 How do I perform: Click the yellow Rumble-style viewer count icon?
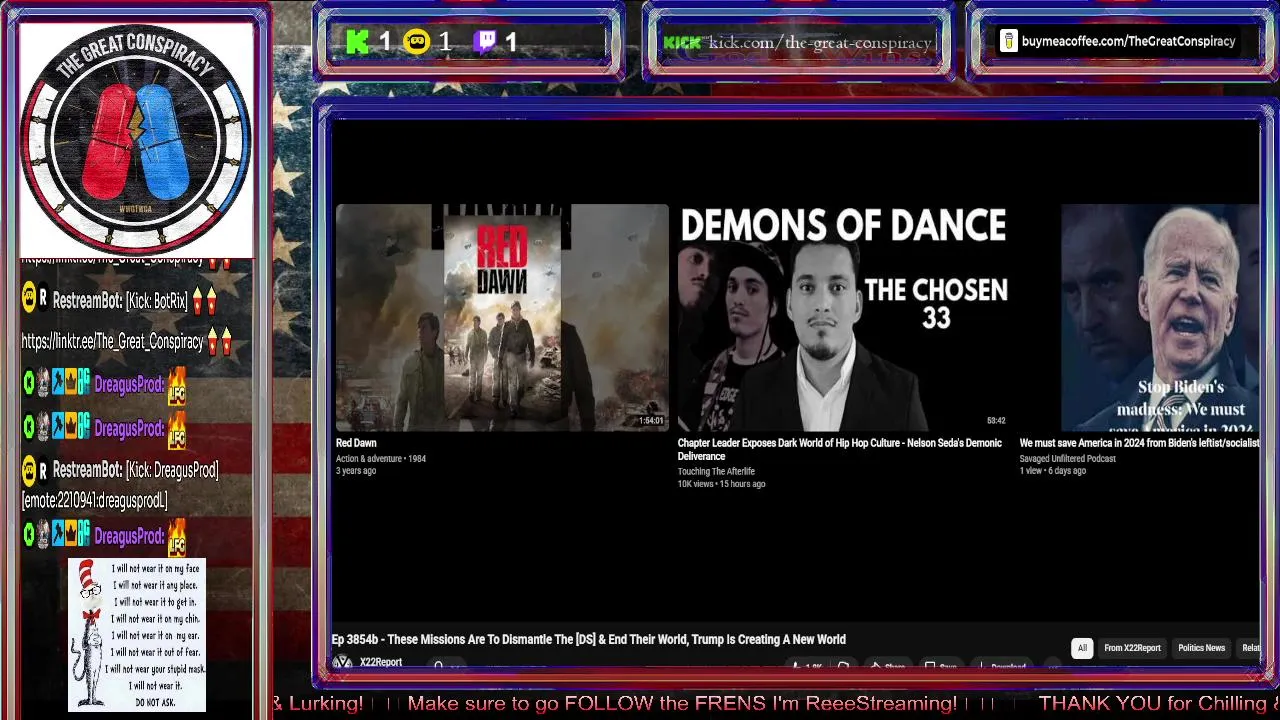coord(417,42)
